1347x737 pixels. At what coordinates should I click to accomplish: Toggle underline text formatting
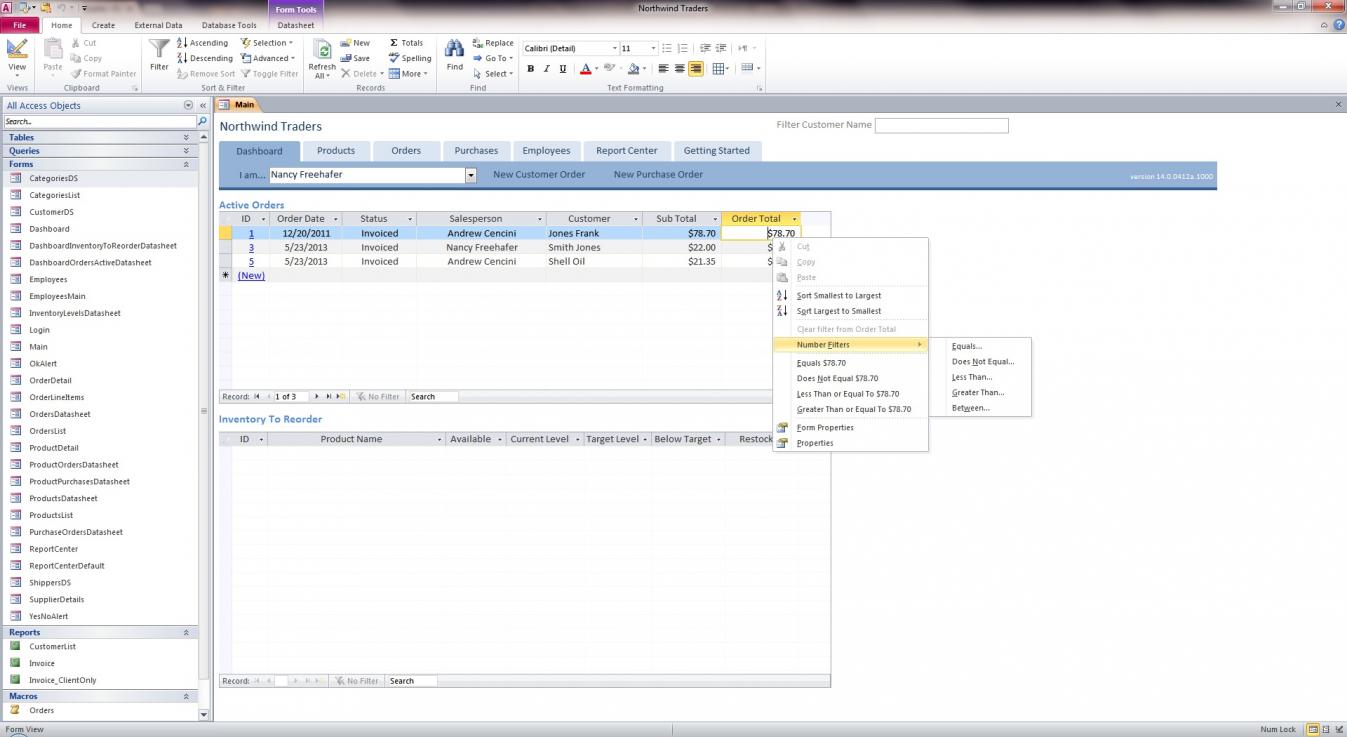[562, 69]
